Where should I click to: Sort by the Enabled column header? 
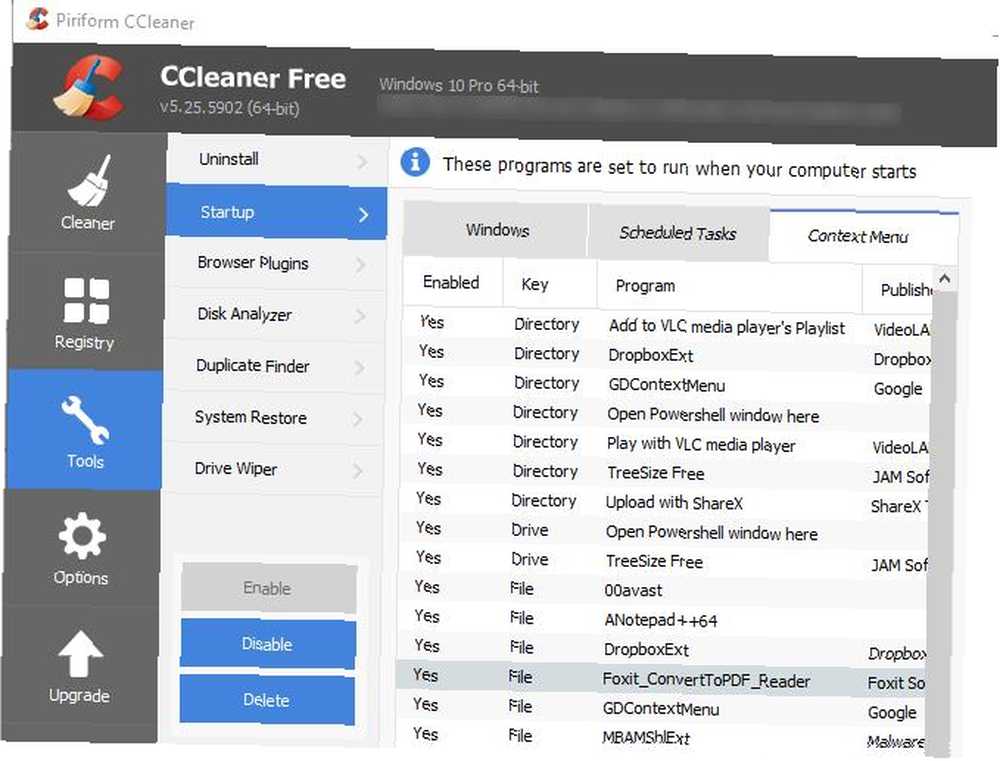point(452,283)
